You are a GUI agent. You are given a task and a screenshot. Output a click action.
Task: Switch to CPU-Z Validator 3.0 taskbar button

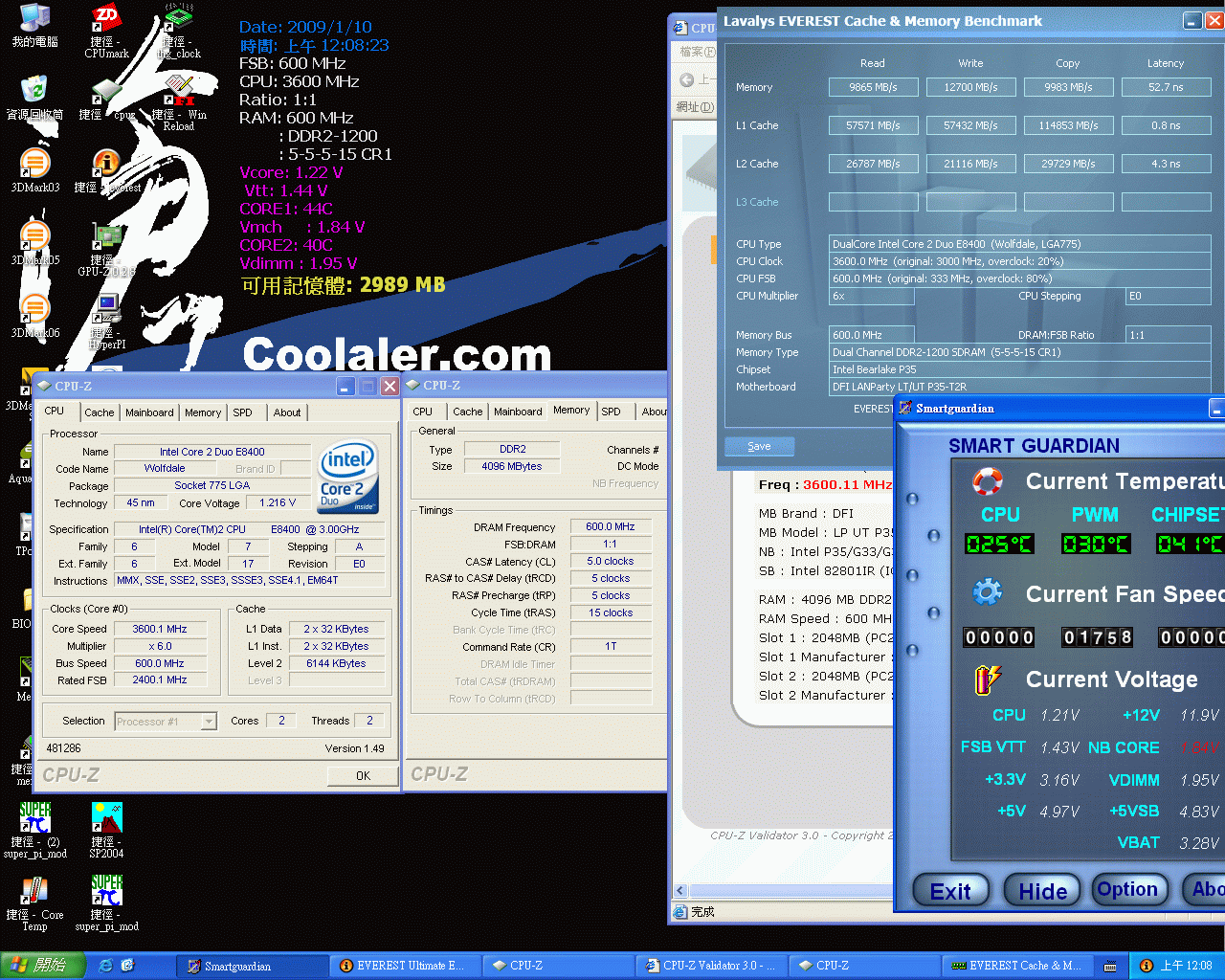pyautogui.click(x=712, y=966)
